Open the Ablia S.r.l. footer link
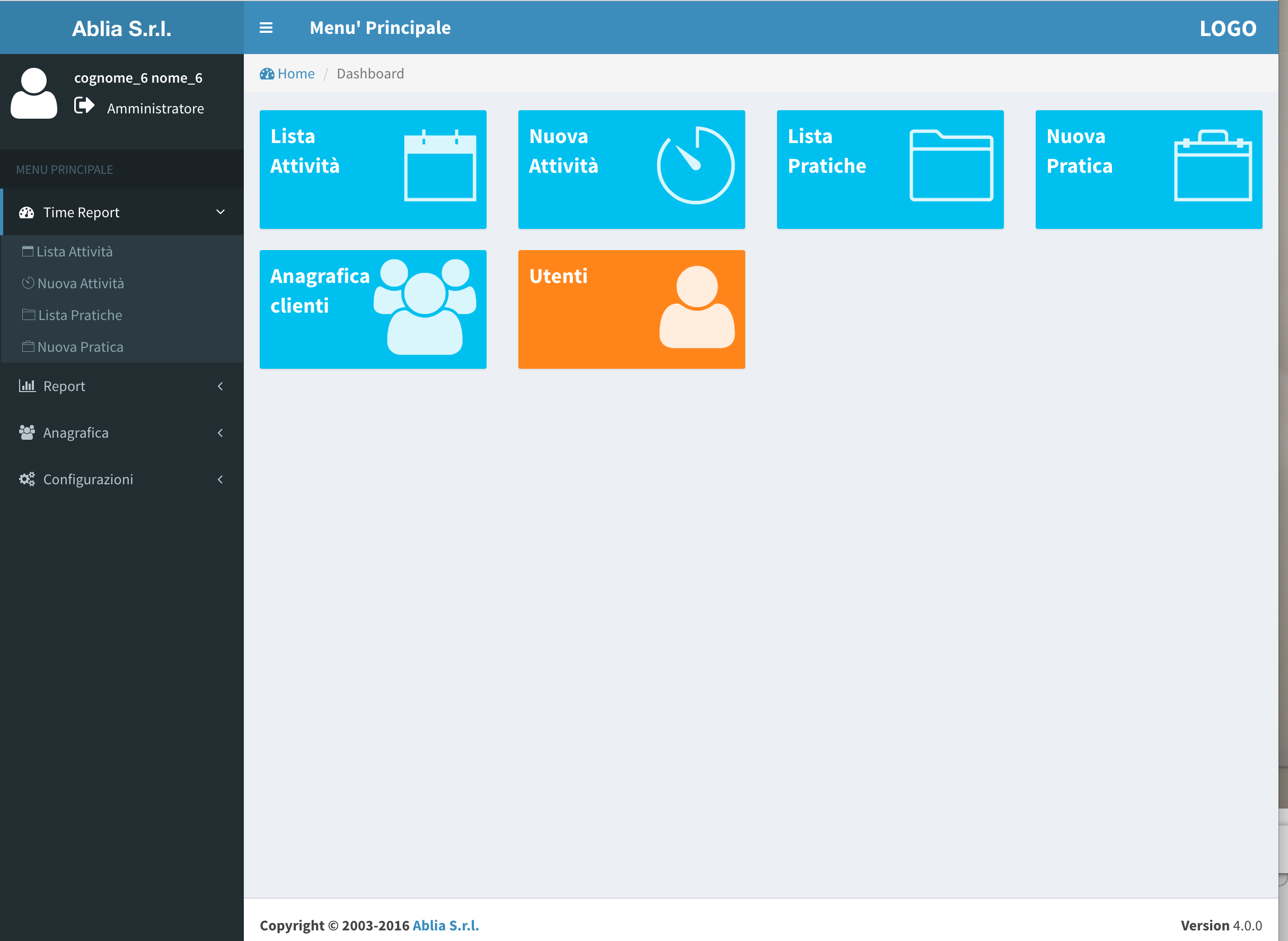This screenshot has height=941, width=1288. click(445, 926)
